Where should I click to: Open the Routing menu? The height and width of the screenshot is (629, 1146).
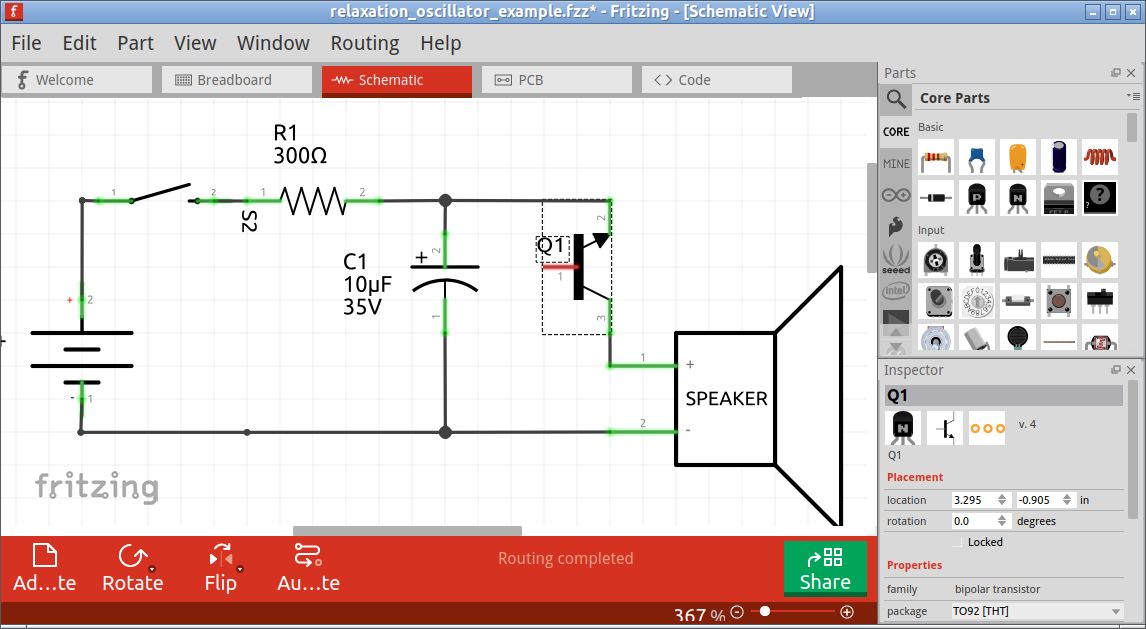click(365, 43)
